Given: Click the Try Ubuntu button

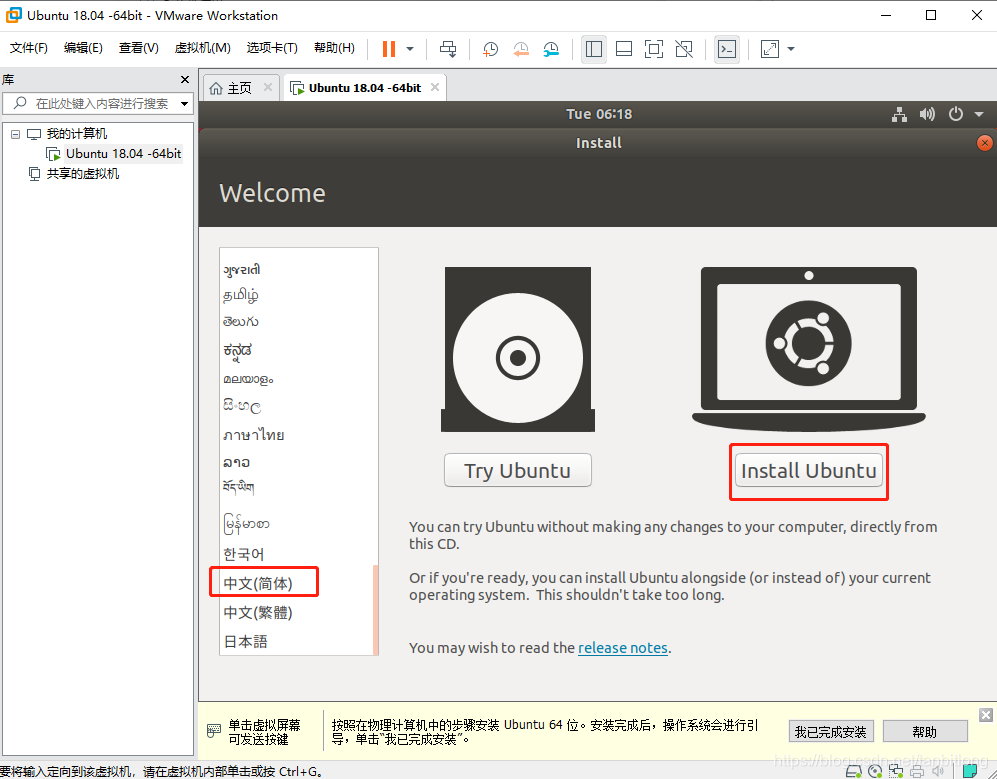Looking at the screenshot, I should (518, 471).
